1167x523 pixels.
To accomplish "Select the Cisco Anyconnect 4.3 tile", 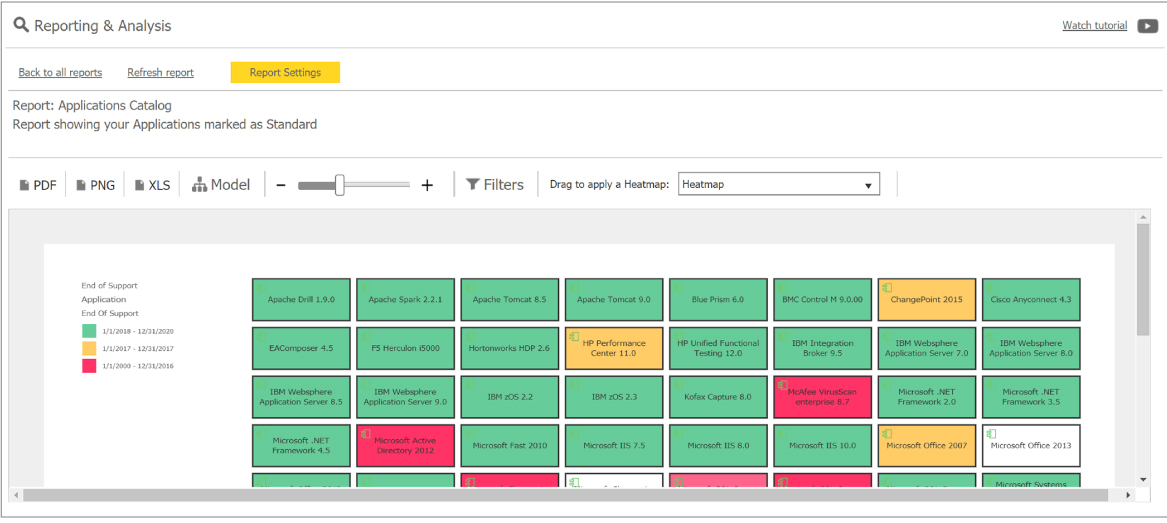I will [1032, 299].
